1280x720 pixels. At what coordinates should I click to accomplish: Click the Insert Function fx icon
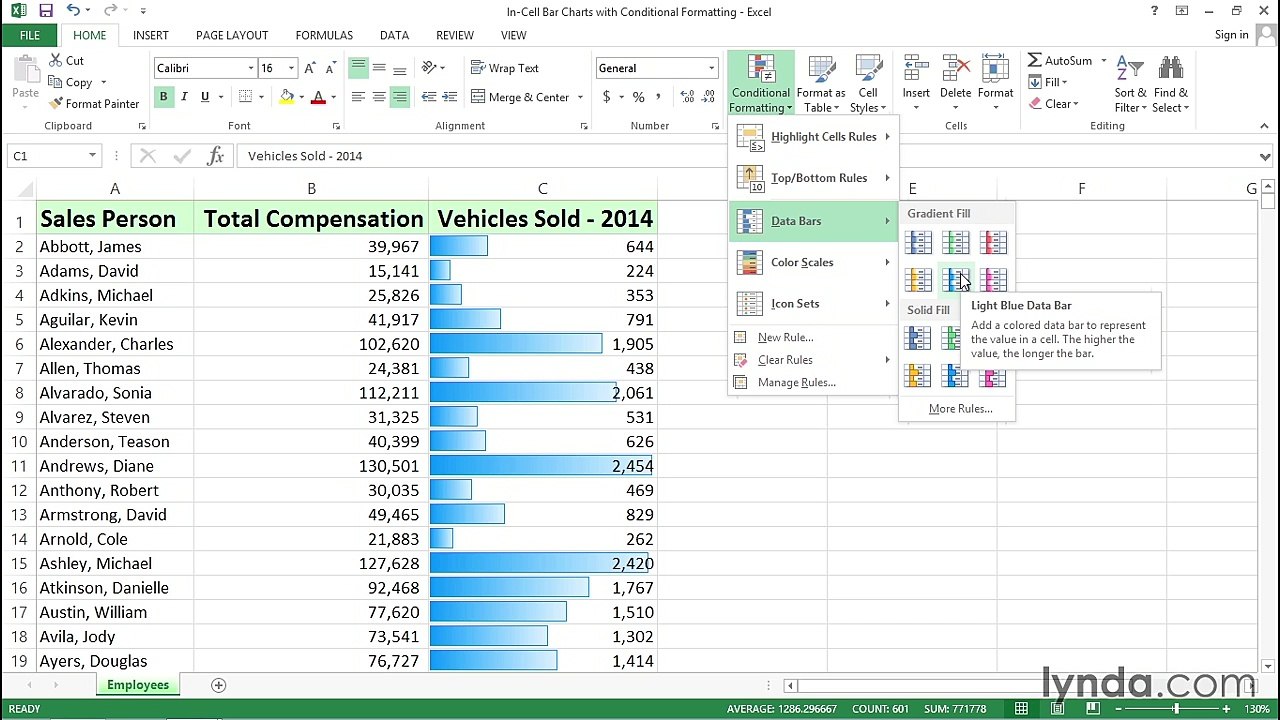click(215, 156)
